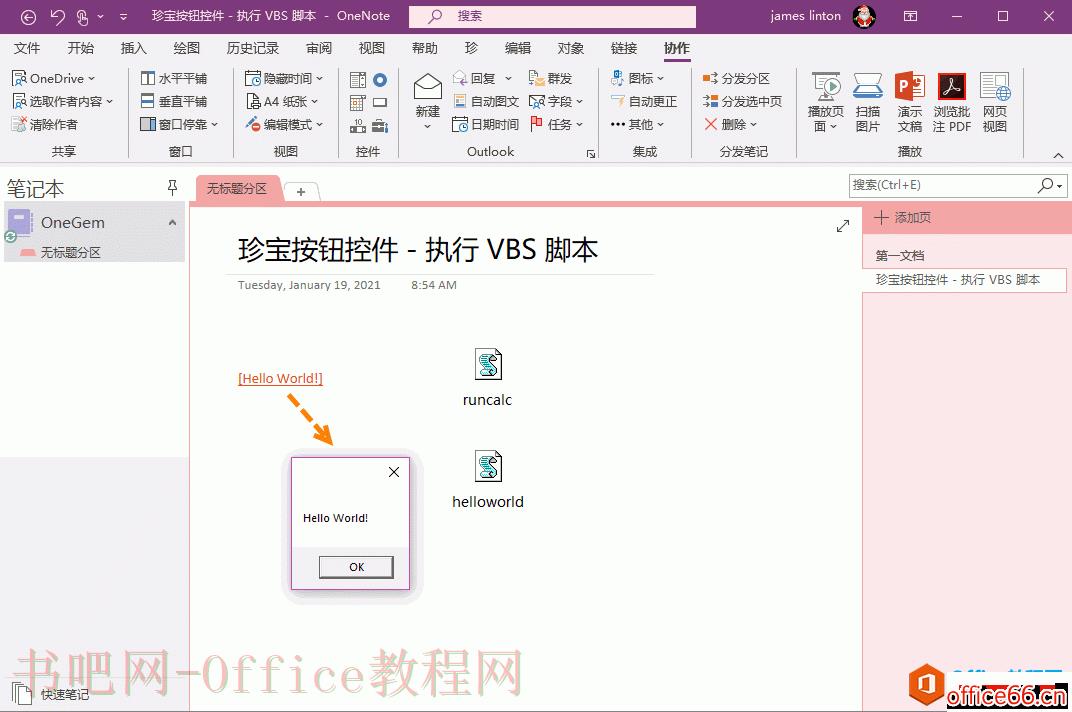
Task: Add a new section with plus tab
Action: (301, 192)
